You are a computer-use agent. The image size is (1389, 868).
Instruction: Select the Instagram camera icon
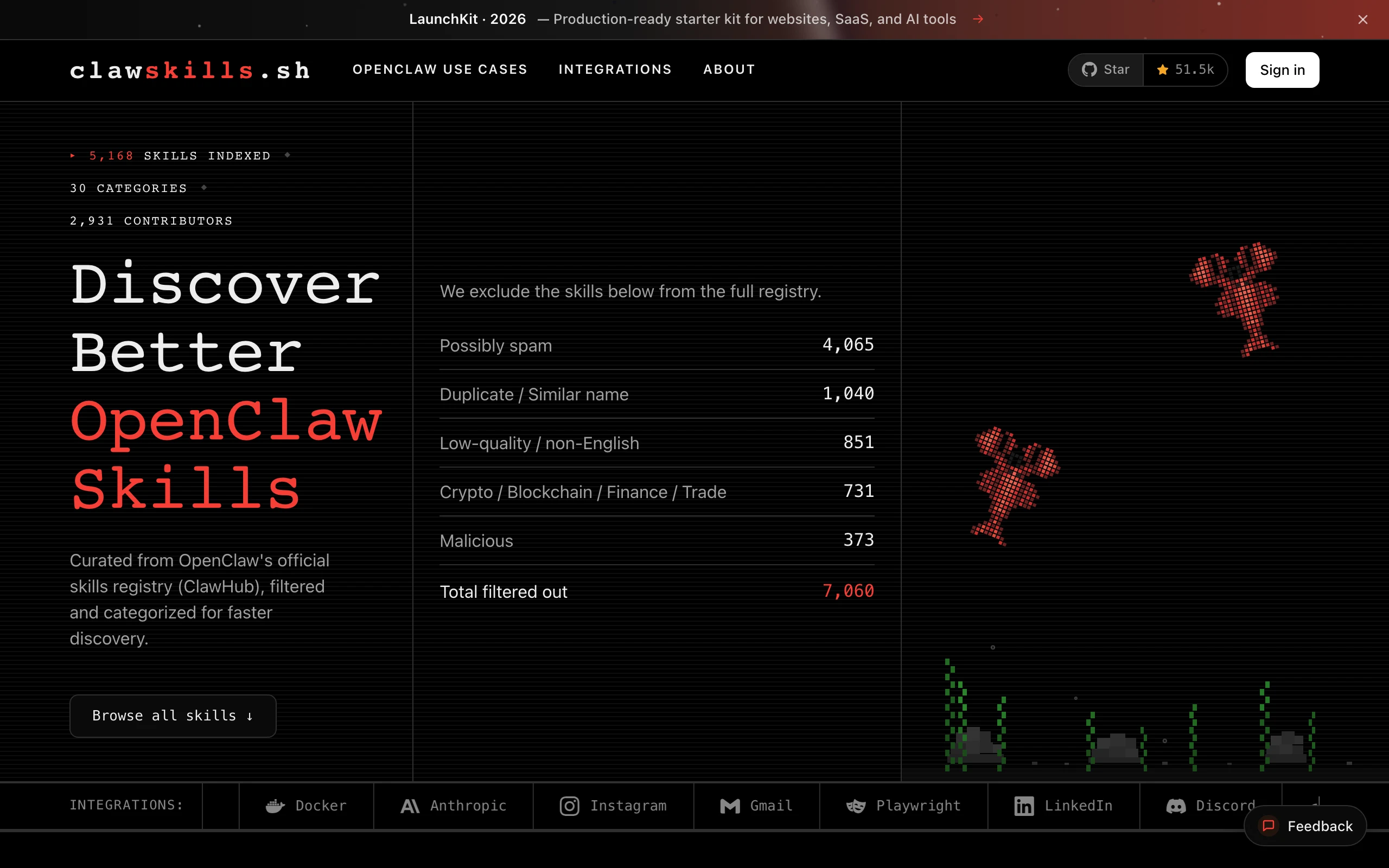pyautogui.click(x=569, y=806)
